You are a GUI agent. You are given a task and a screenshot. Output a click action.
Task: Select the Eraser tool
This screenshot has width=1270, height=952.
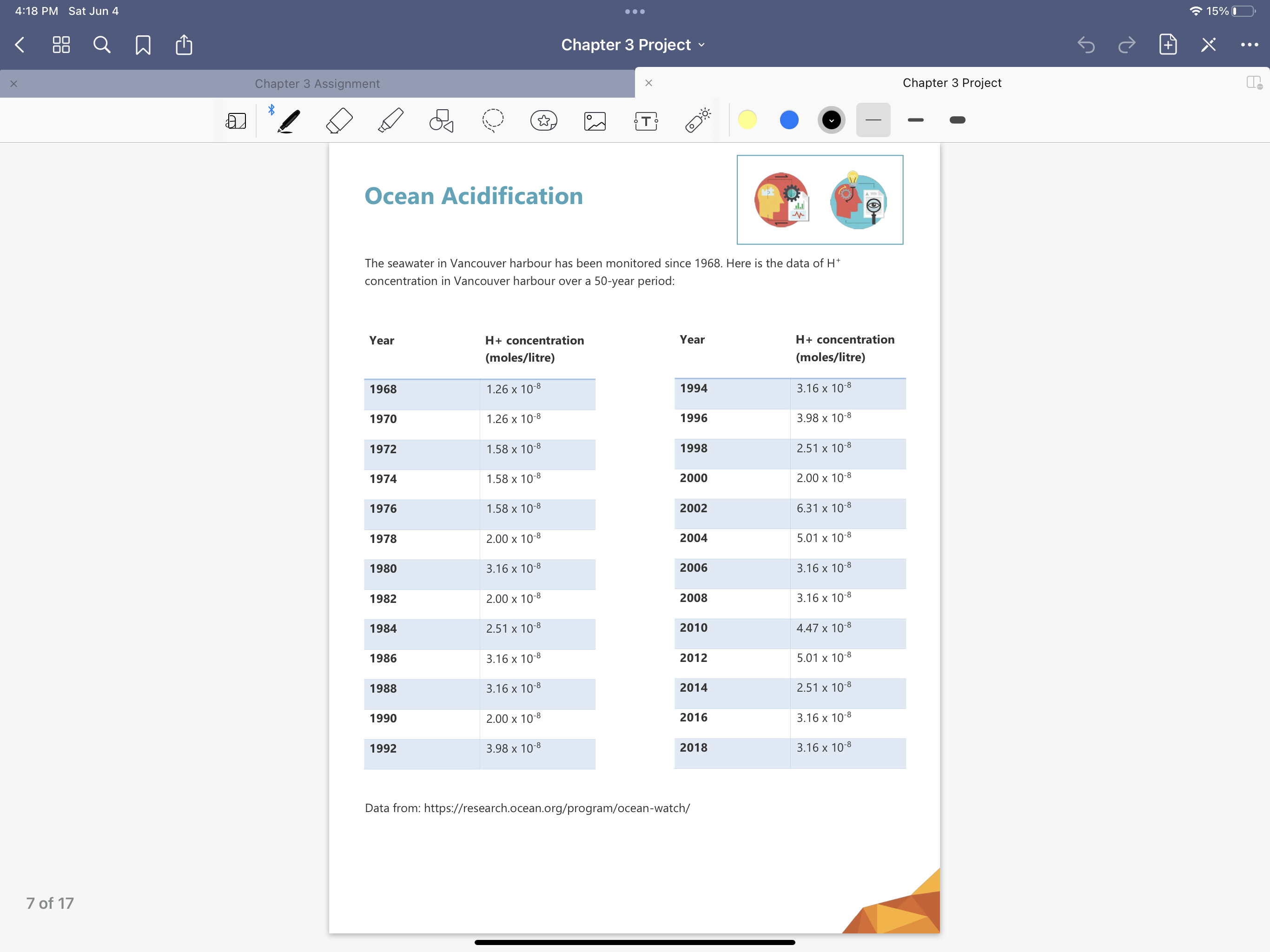point(339,120)
